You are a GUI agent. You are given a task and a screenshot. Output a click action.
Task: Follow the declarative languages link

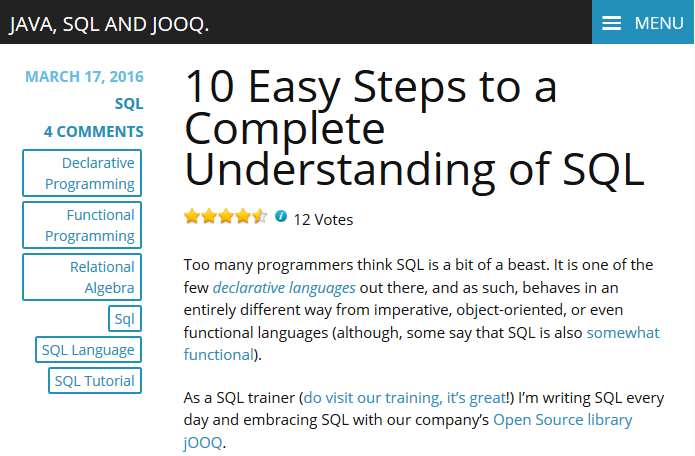pos(284,288)
